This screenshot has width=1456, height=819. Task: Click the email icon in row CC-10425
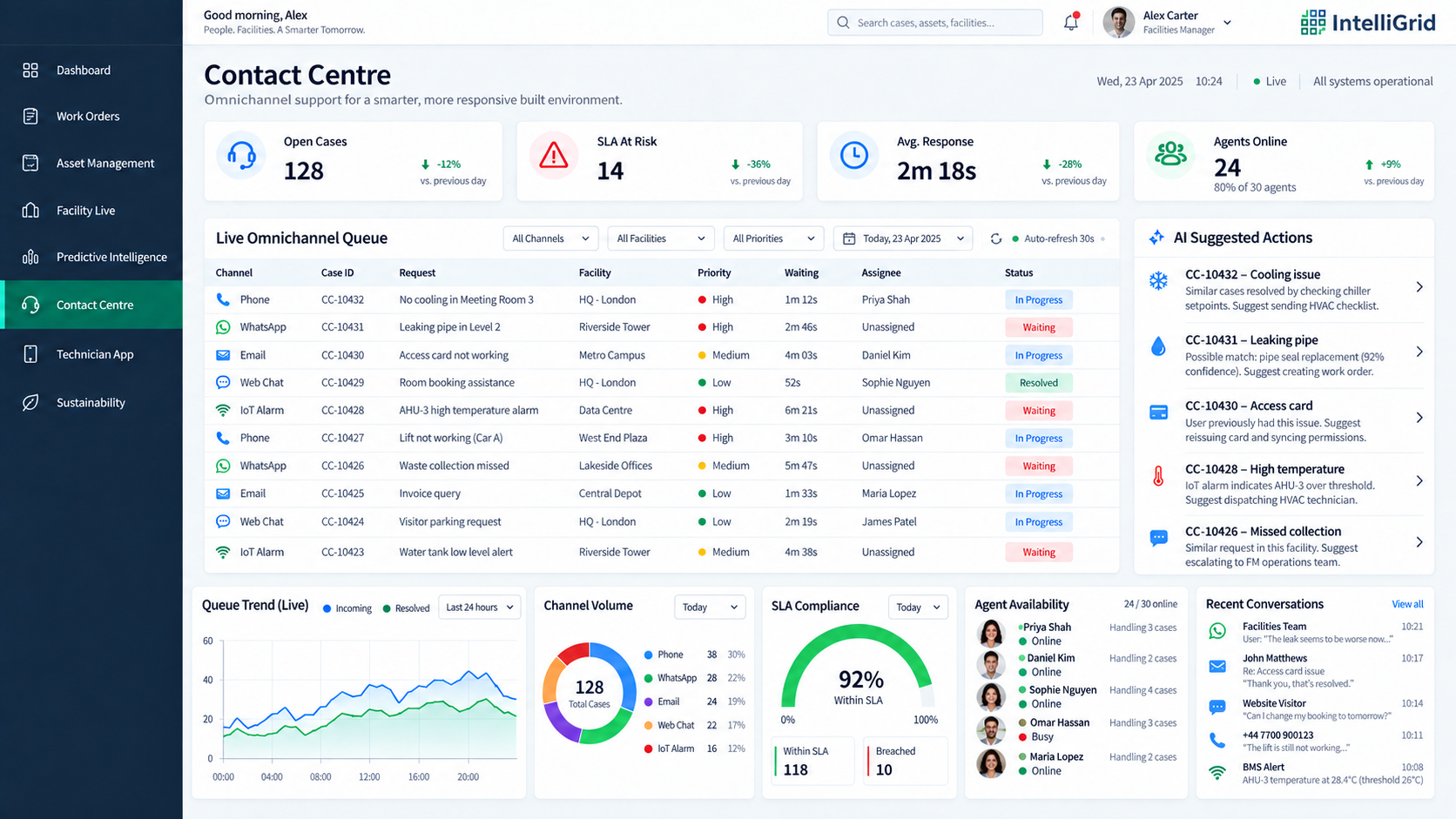[x=223, y=493]
